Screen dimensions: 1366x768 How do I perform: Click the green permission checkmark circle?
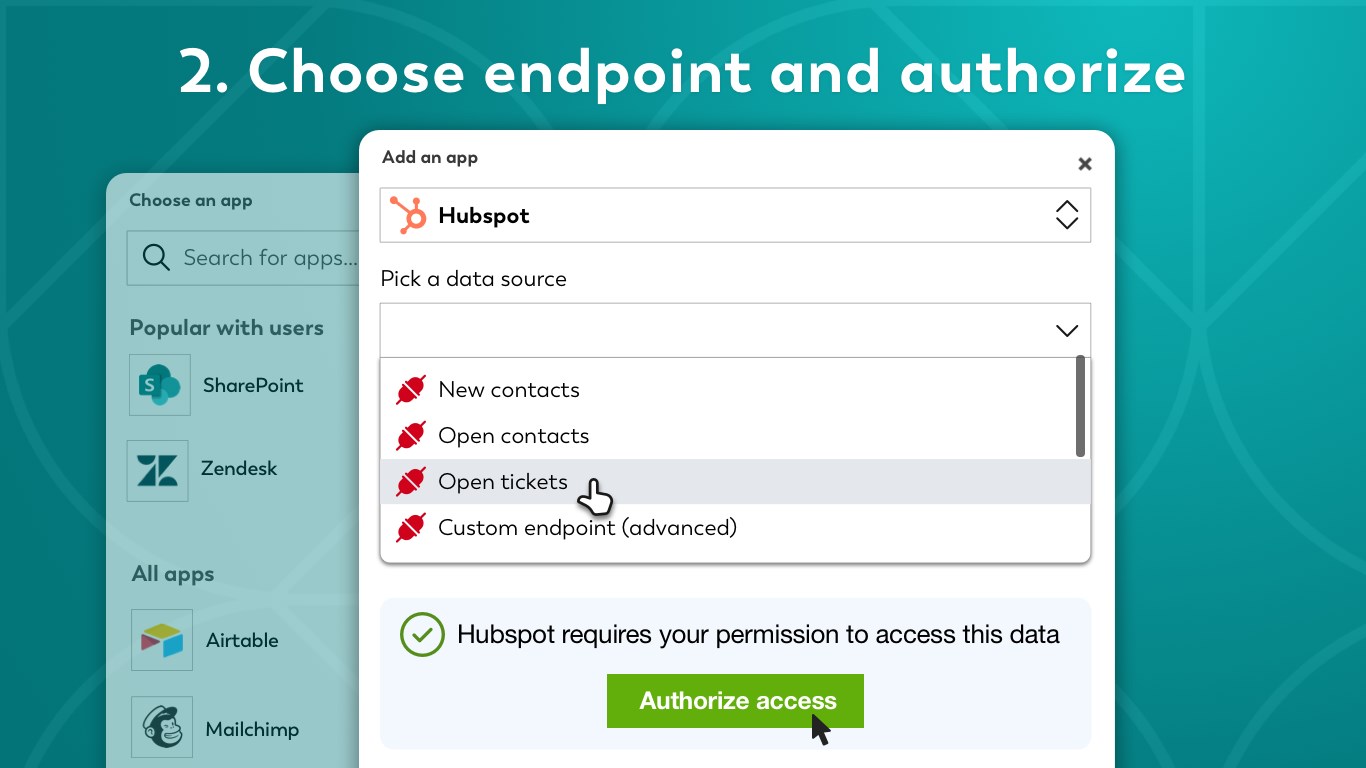pyautogui.click(x=422, y=635)
